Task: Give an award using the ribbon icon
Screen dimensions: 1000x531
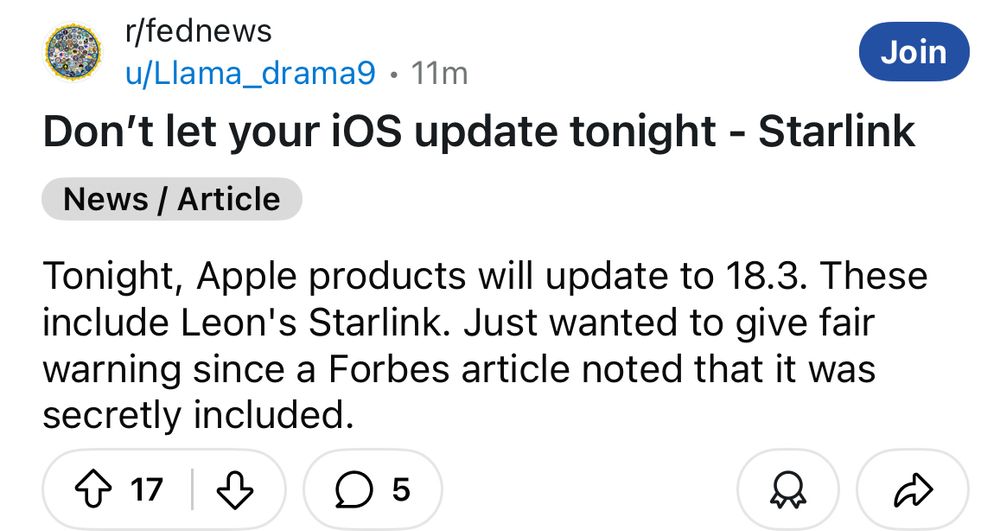Action: tap(788, 490)
